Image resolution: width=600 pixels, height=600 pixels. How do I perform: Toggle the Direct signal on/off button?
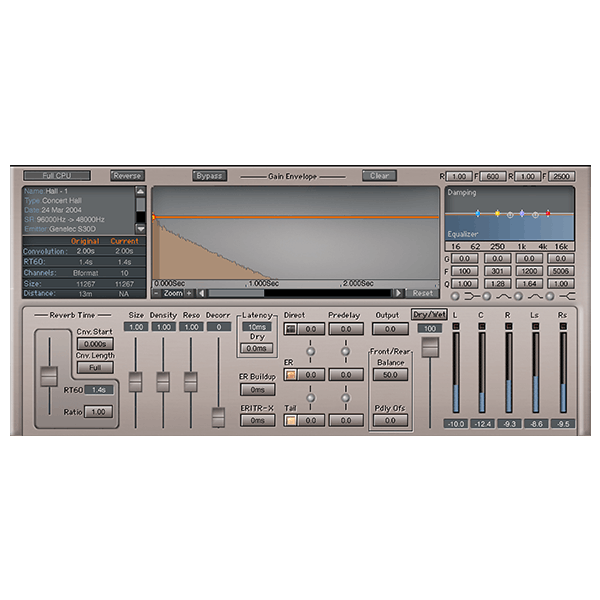coord(290,329)
